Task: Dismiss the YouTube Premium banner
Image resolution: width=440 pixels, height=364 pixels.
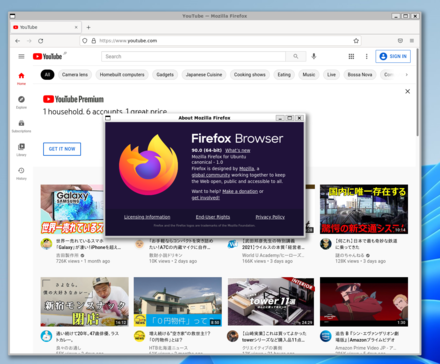Action: click(407, 91)
